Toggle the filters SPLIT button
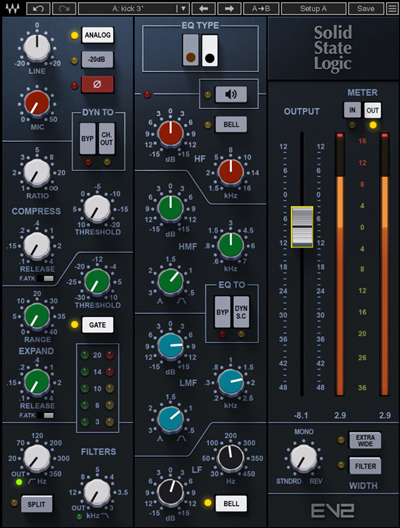Viewport: 400px width, 528px height. pyautogui.click(x=36, y=504)
